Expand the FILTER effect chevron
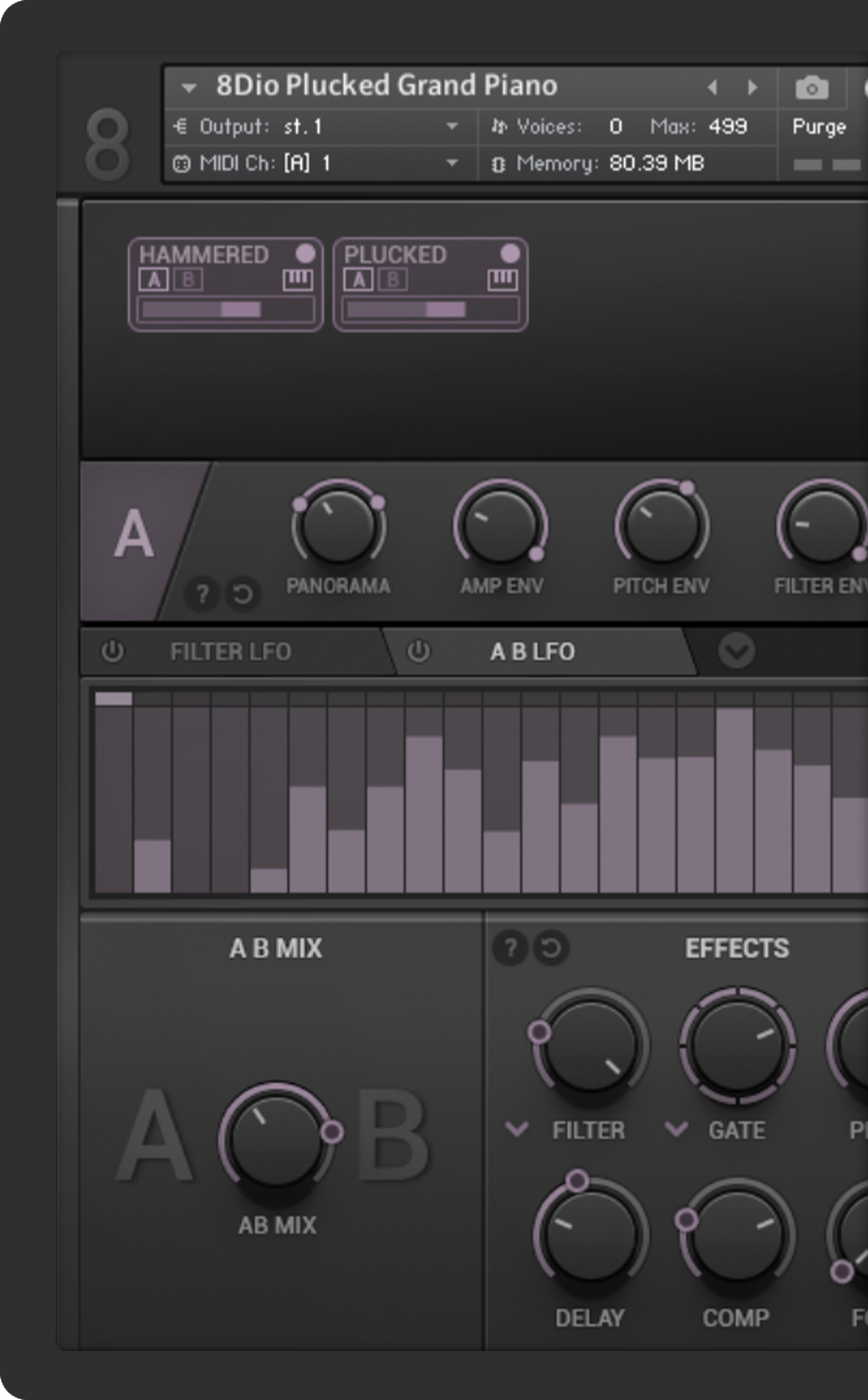The height and width of the screenshot is (1400, 868). (x=517, y=1129)
